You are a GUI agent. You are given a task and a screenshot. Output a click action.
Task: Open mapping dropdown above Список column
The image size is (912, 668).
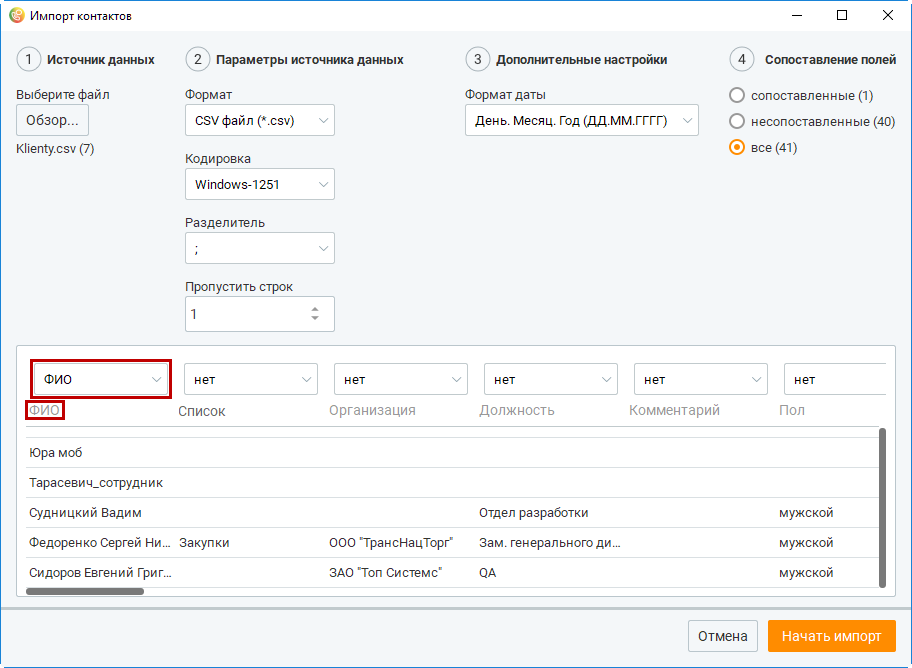[251, 379]
